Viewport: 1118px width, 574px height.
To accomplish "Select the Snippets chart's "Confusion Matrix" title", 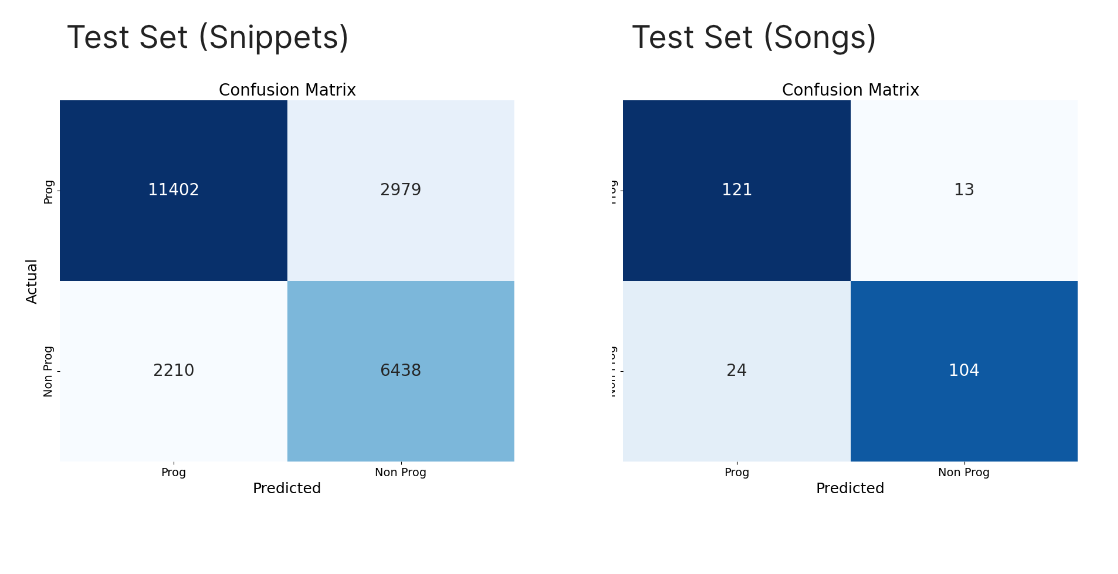I will [287, 90].
